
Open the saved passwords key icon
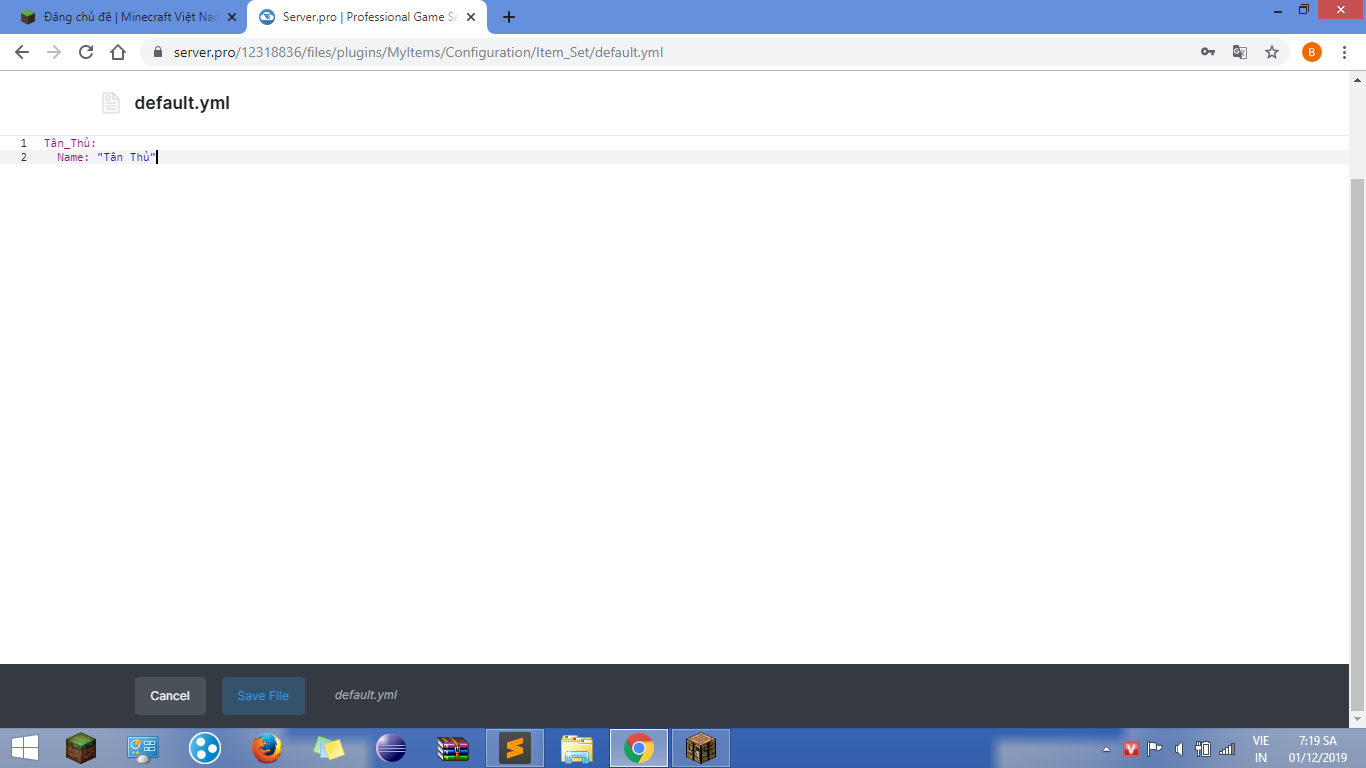[x=1208, y=52]
